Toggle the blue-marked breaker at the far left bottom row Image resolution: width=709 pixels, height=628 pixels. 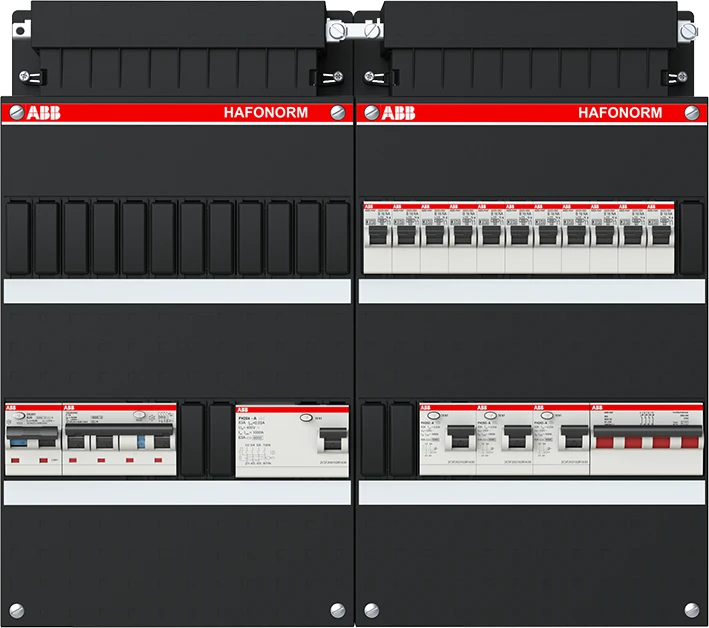[x=20, y=441]
